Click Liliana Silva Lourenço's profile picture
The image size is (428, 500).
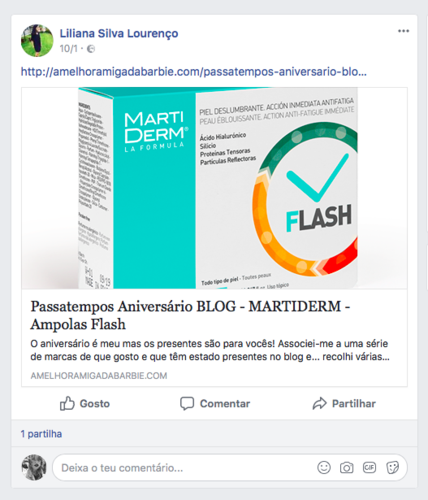point(37,40)
